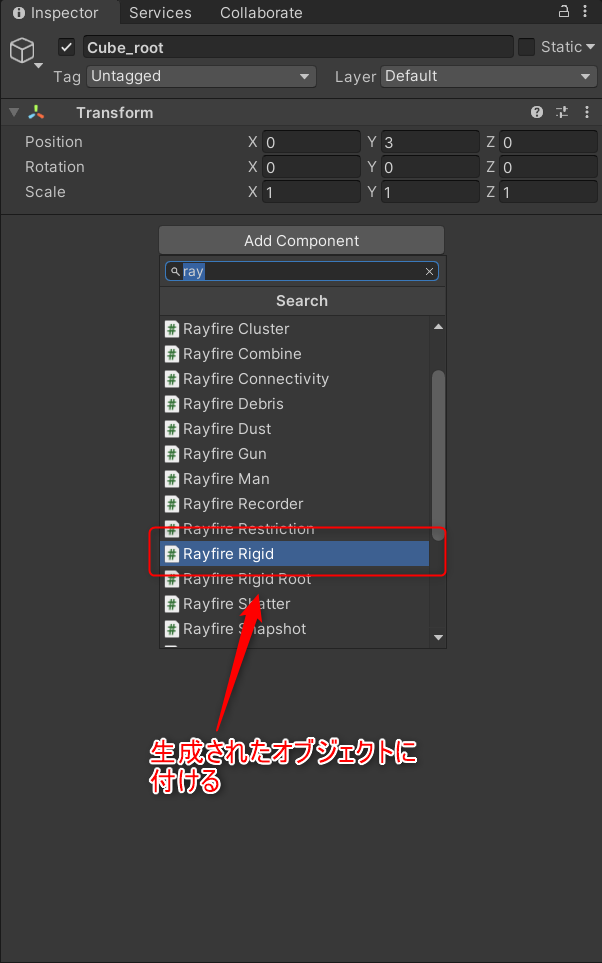Select Rayfire Man component

coord(295,479)
